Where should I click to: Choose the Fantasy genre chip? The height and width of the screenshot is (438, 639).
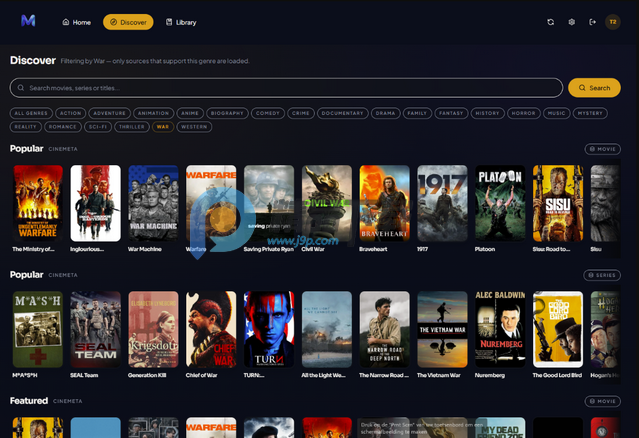pyautogui.click(x=451, y=113)
